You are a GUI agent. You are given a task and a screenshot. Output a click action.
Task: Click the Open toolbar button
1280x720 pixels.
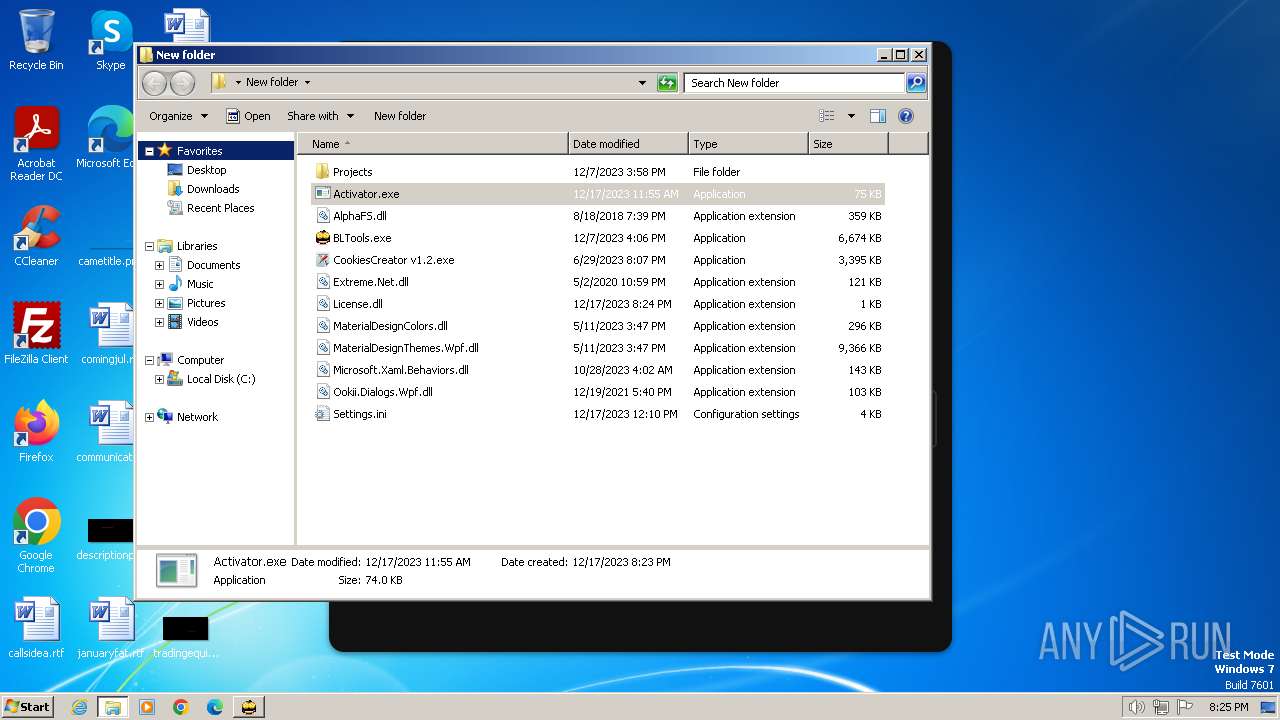[248, 116]
